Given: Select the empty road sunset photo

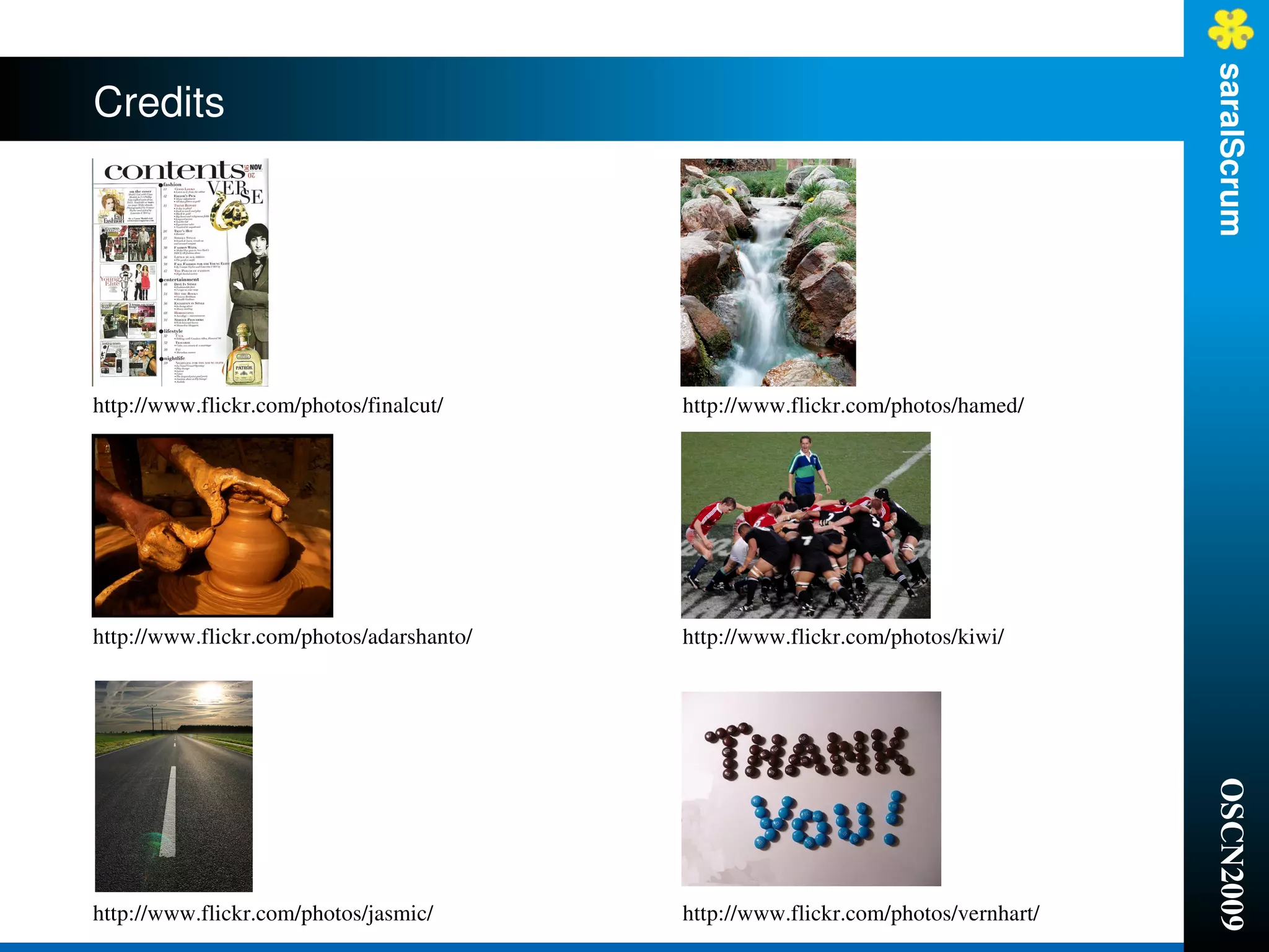Looking at the screenshot, I should pyautogui.click(x=173, y=787).
